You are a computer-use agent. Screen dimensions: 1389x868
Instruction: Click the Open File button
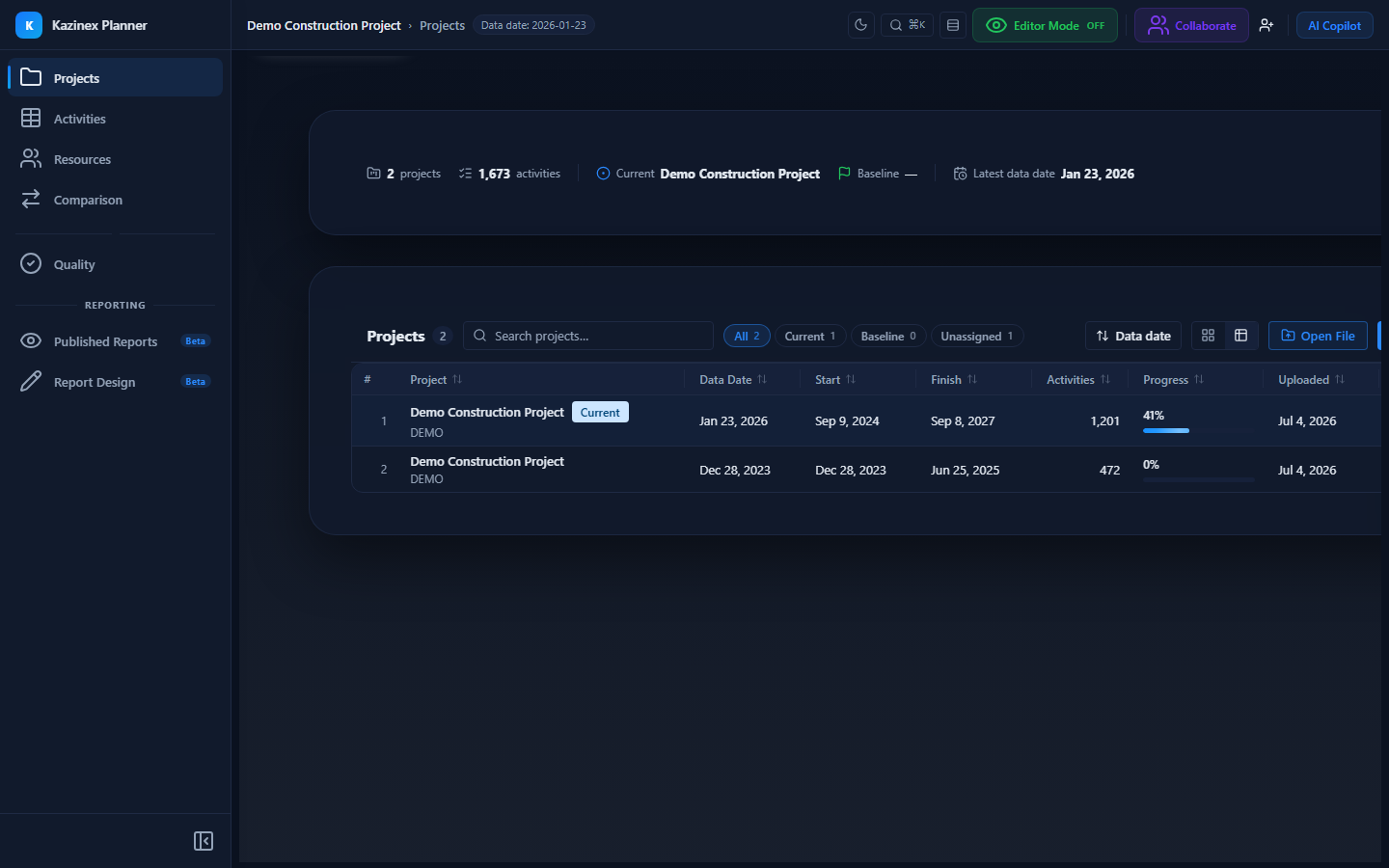[x=1318, y=336]
